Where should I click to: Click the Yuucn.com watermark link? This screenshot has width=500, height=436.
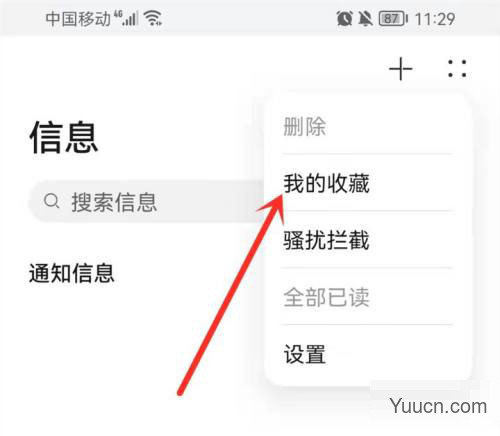click(x=438, y=406)
